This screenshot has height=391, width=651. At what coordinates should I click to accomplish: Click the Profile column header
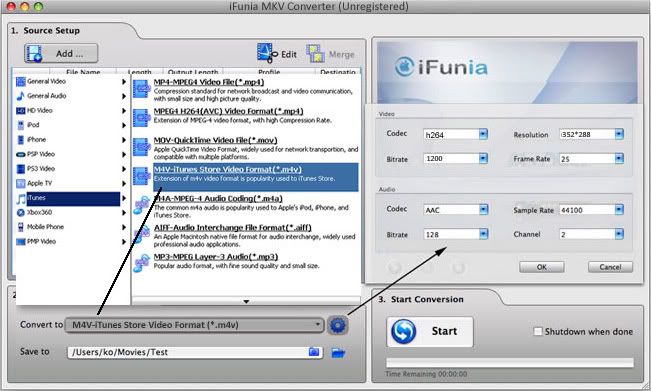pos(269,72)
